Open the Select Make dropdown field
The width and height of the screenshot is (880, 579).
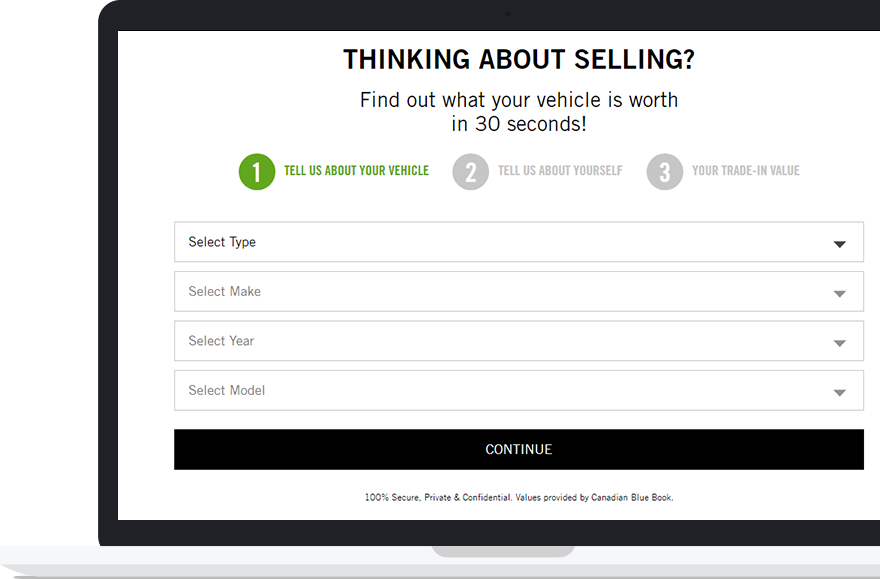coord(519,291)
